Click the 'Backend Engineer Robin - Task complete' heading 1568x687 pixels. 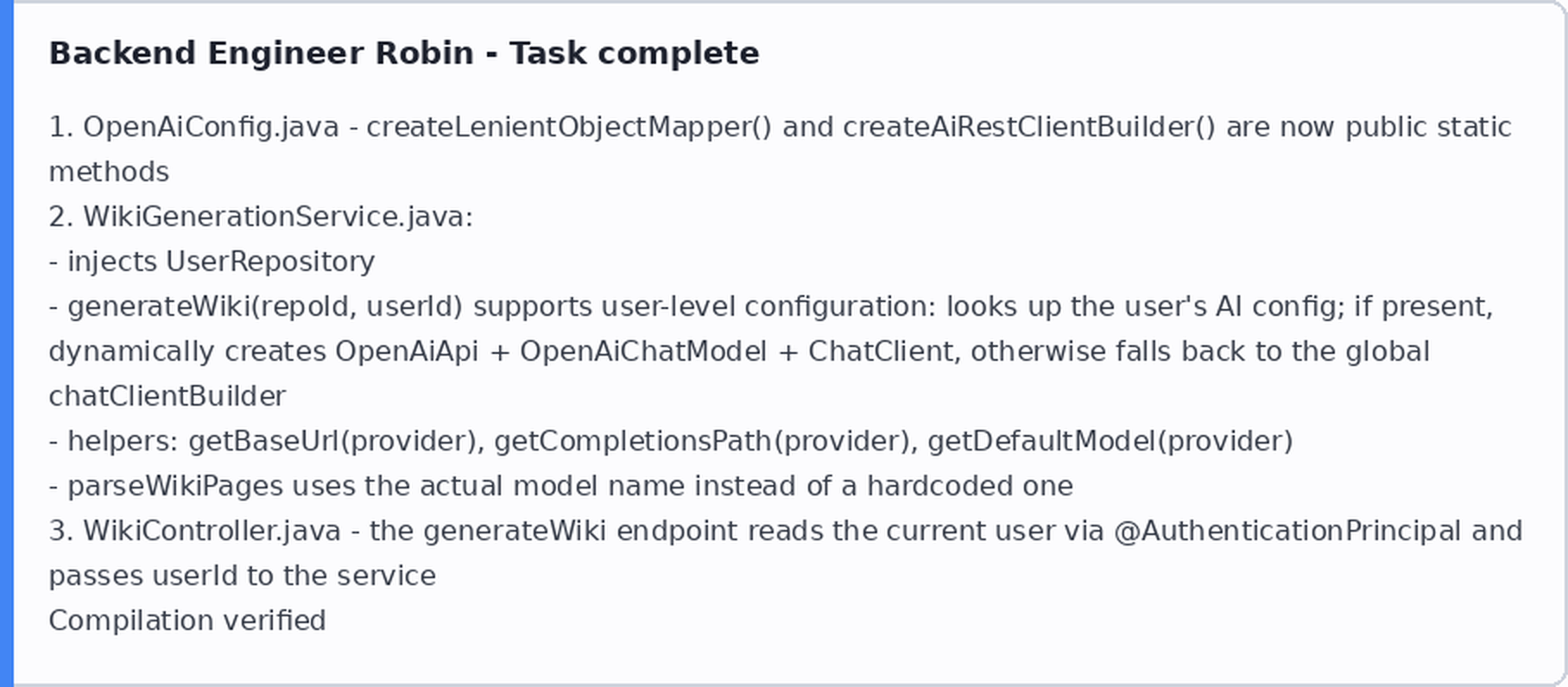(404, 54)
